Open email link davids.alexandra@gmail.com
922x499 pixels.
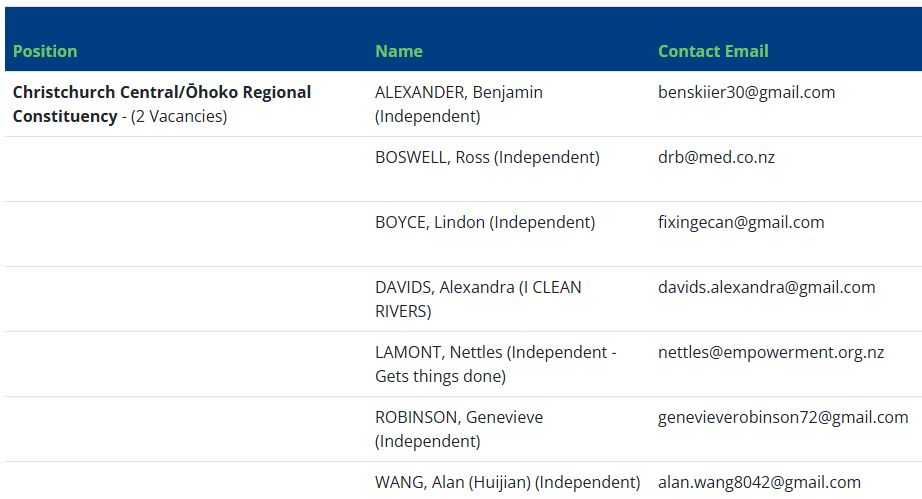767,287
